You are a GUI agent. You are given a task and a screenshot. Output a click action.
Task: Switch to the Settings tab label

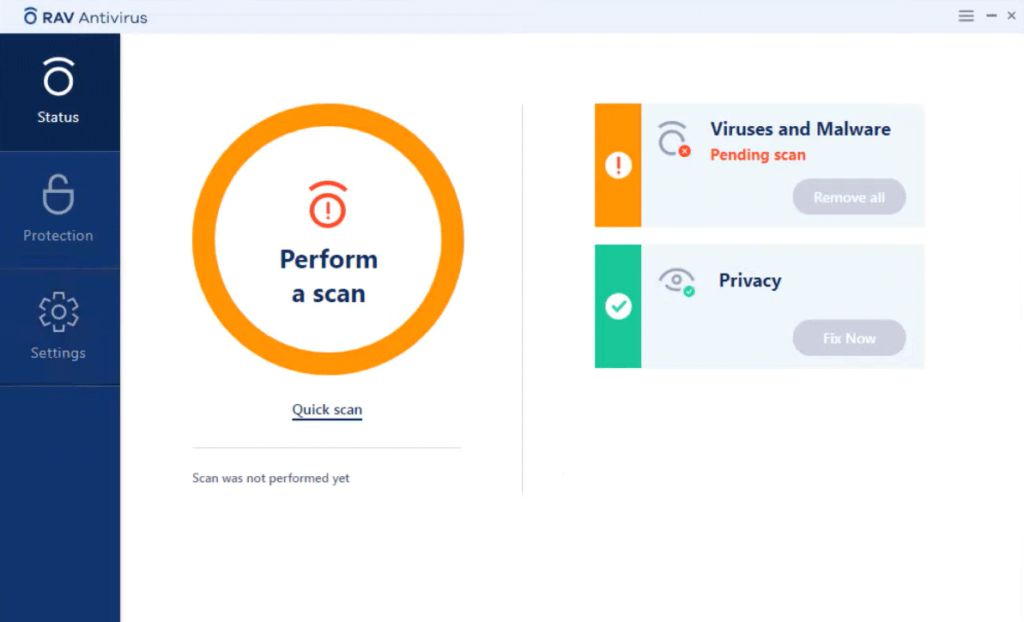coord(58,353)
